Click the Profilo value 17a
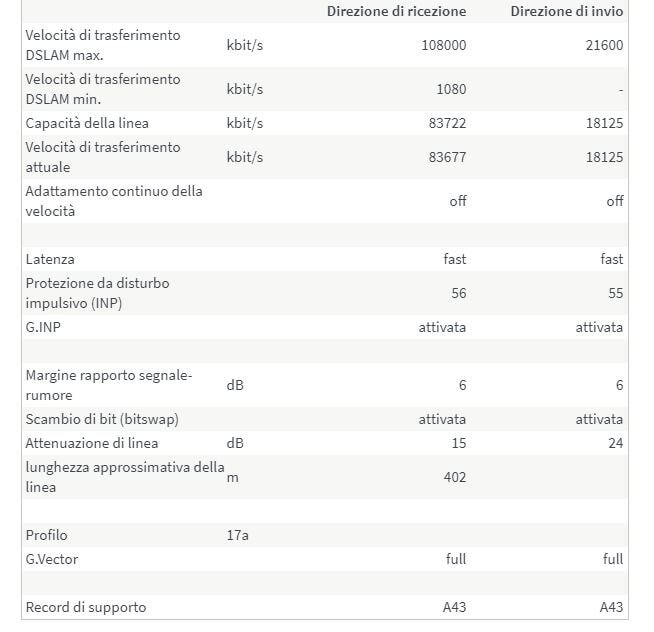This screenshot has width=654, height=632. [x=238, y=535]
